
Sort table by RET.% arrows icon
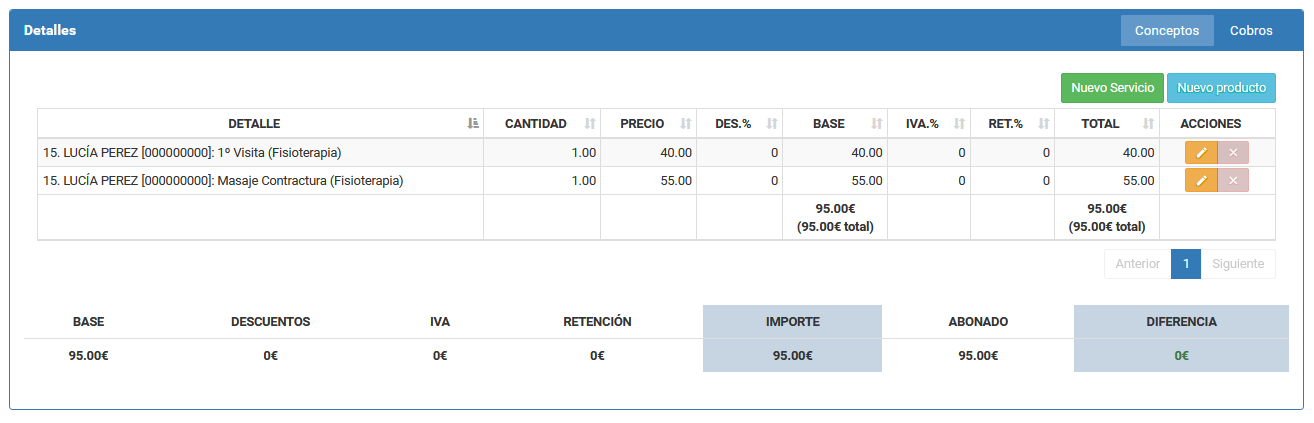click(1044, 124)
